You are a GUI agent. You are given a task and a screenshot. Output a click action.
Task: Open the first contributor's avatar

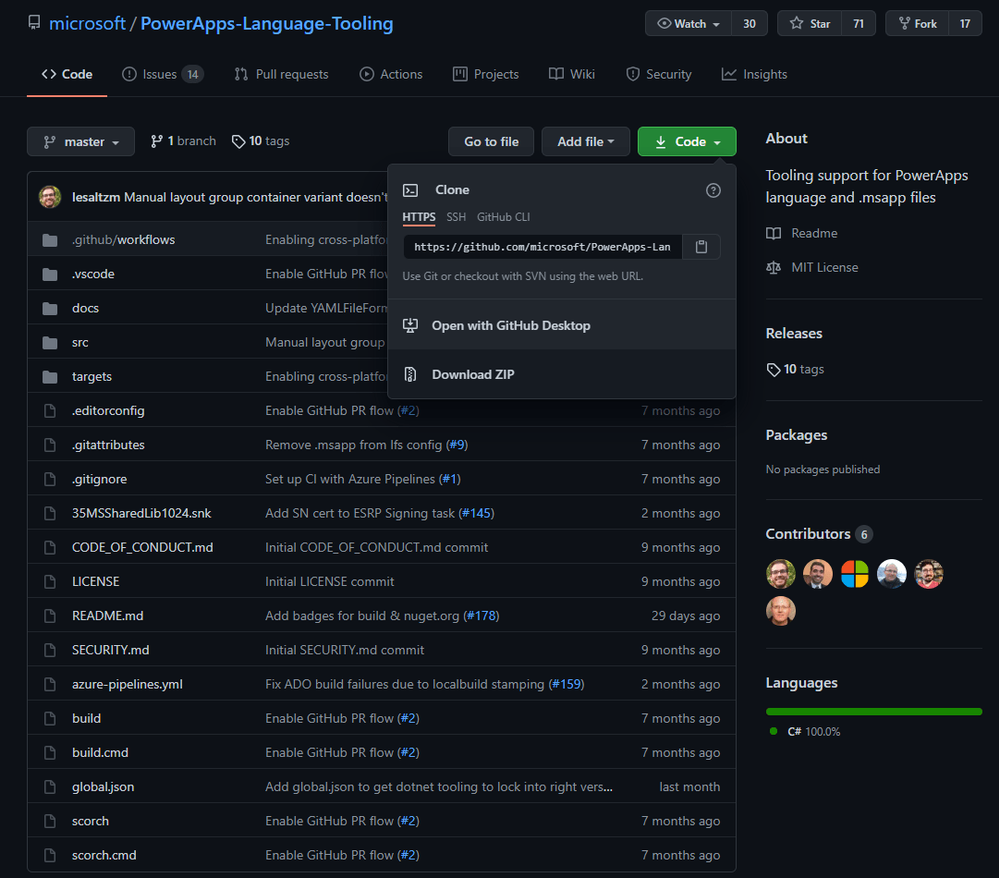pos(780,574)
